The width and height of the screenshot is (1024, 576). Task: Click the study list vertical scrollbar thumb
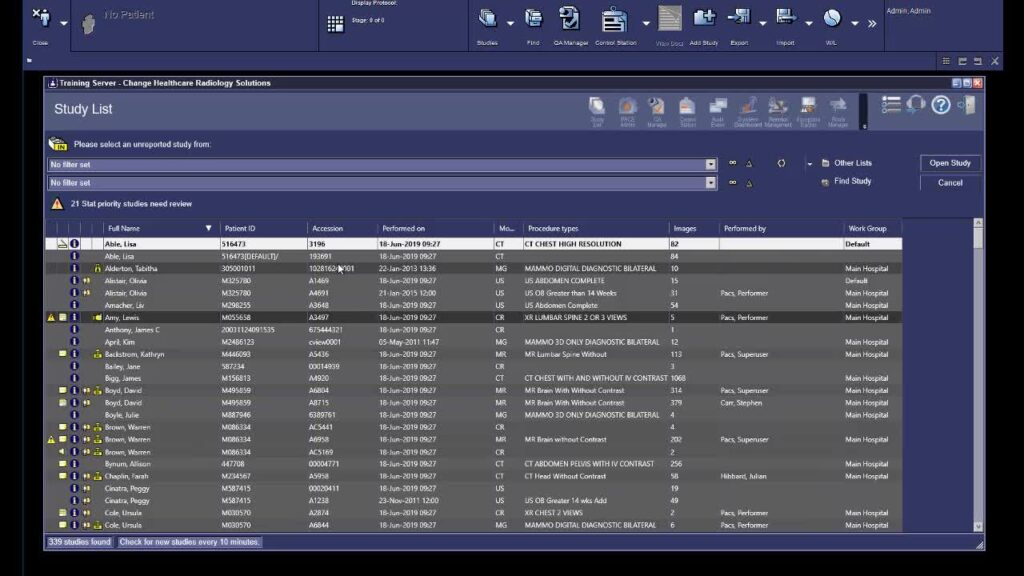978,238
